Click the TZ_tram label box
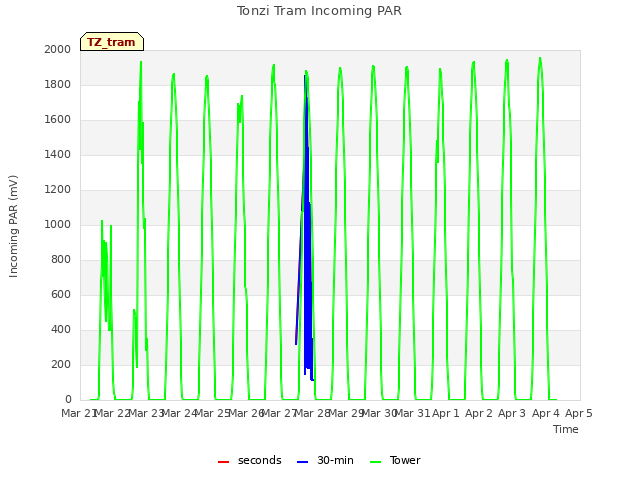 112,42
